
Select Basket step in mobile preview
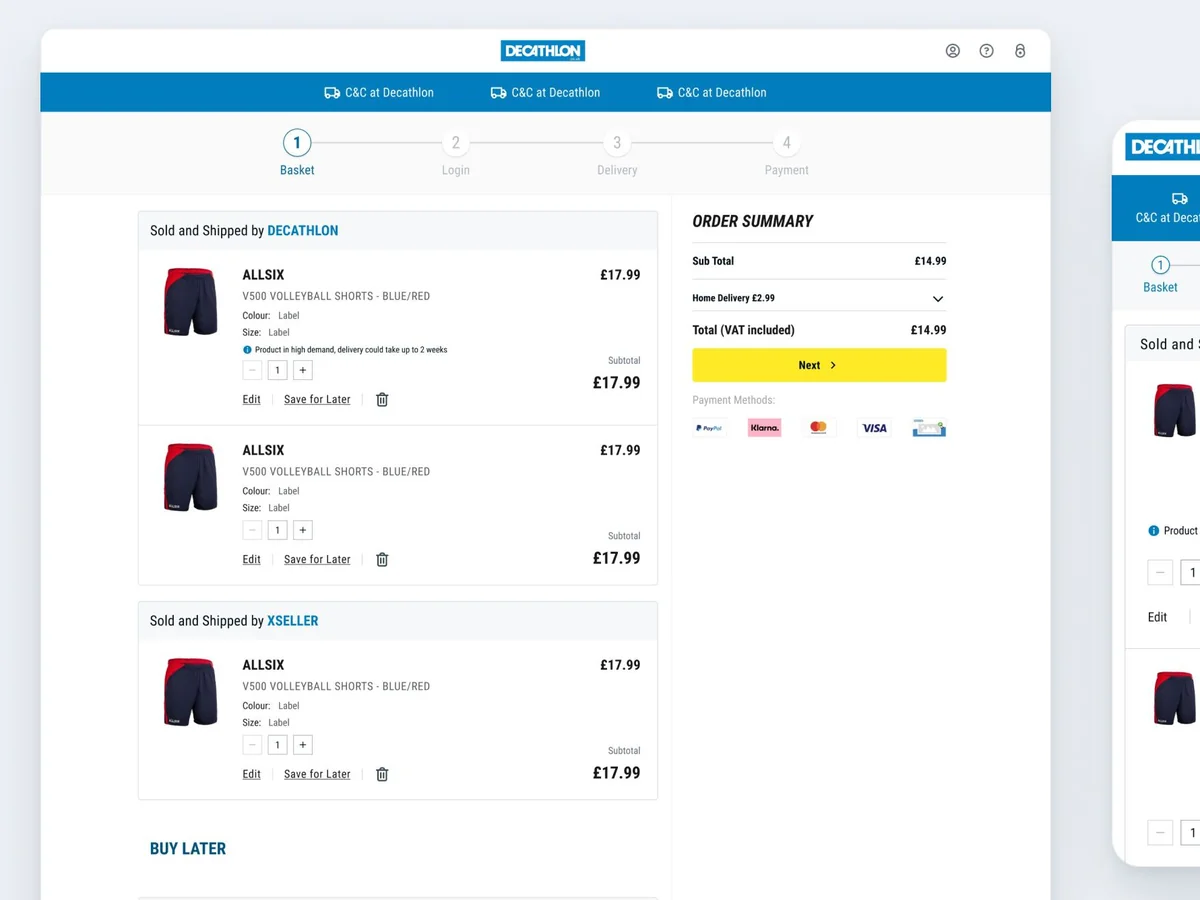[x=1160, y=274]
